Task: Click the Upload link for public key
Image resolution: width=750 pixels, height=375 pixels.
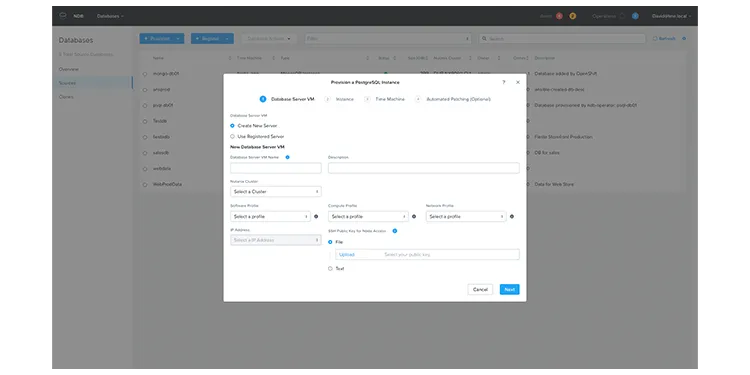Action: (x=347, y=254)
